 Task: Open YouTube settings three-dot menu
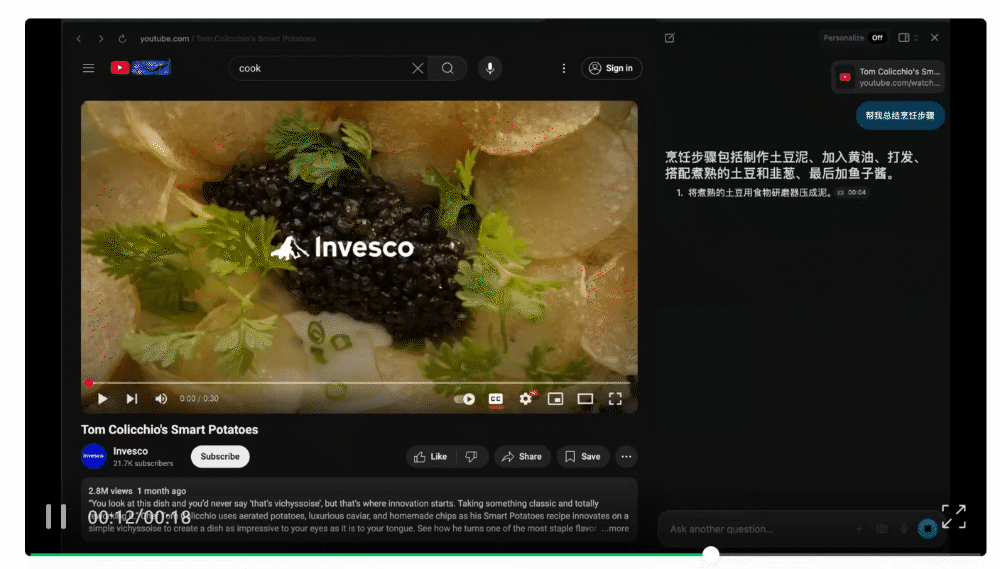point(563,68)
